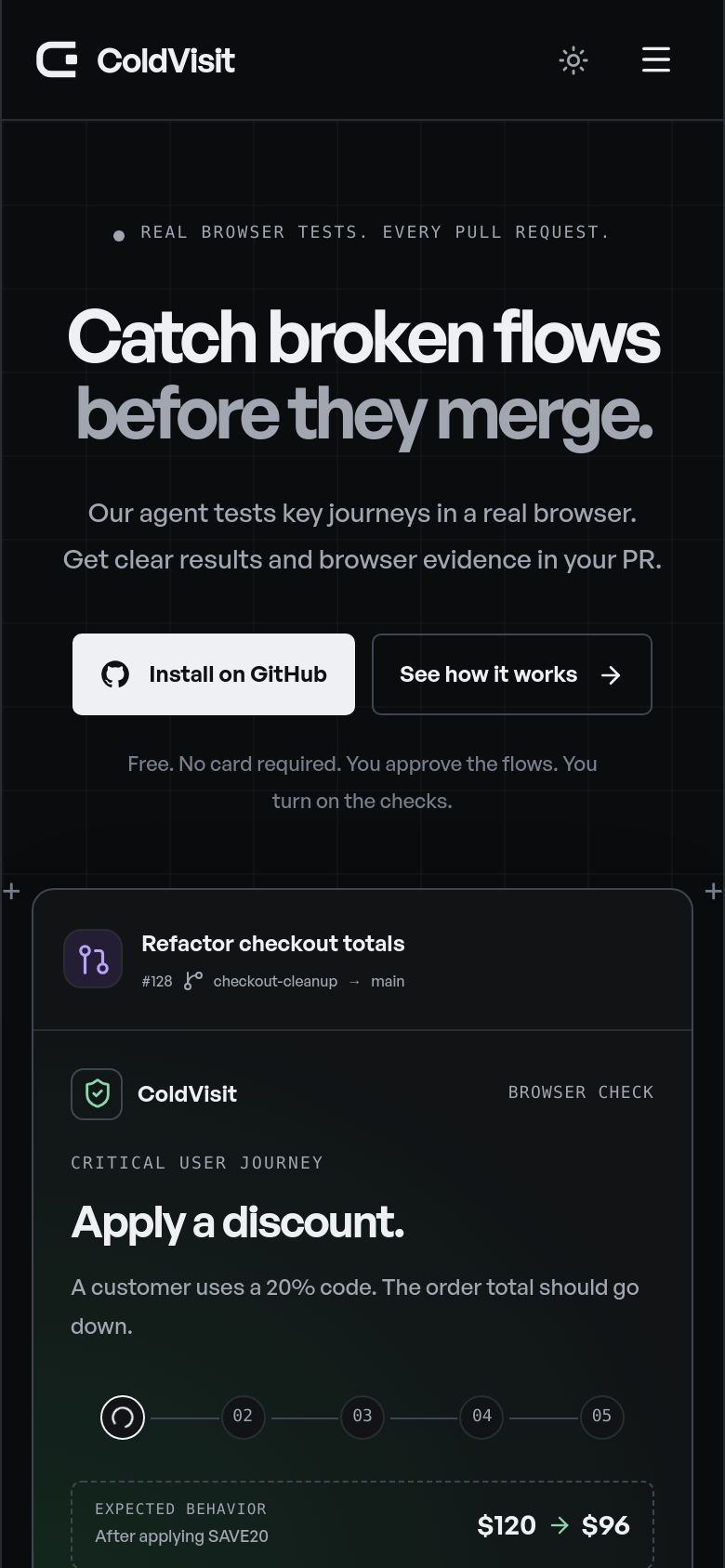The height and width of the screenshot is (1568, 725).
Task: Select the spinning first step indicator
Action: (123, 1418)
